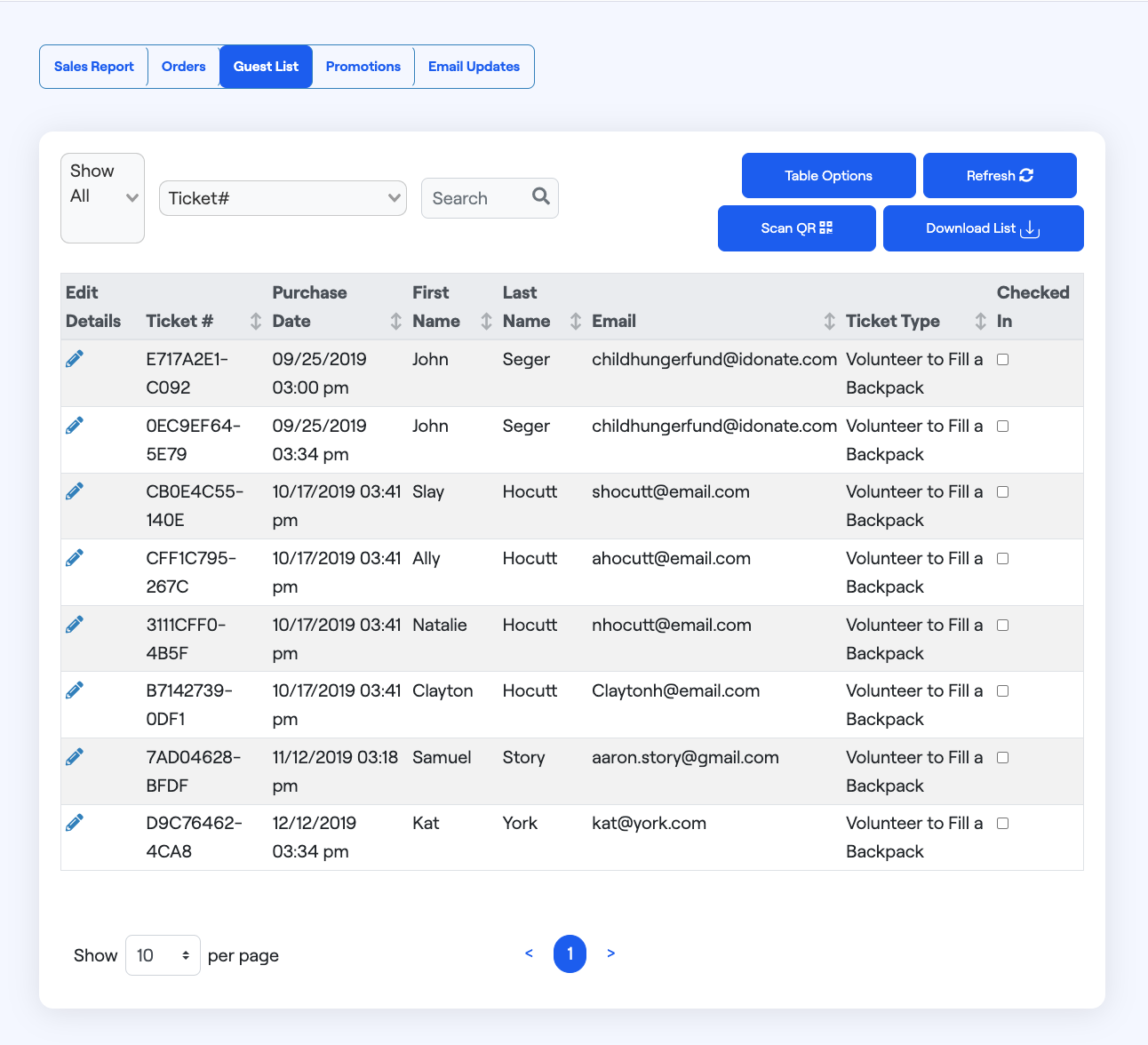Screen dimensions: 1148x1045
Task: Open pencil edit icon for ticket 0EC9EF64-5E79
Action: 75,425
